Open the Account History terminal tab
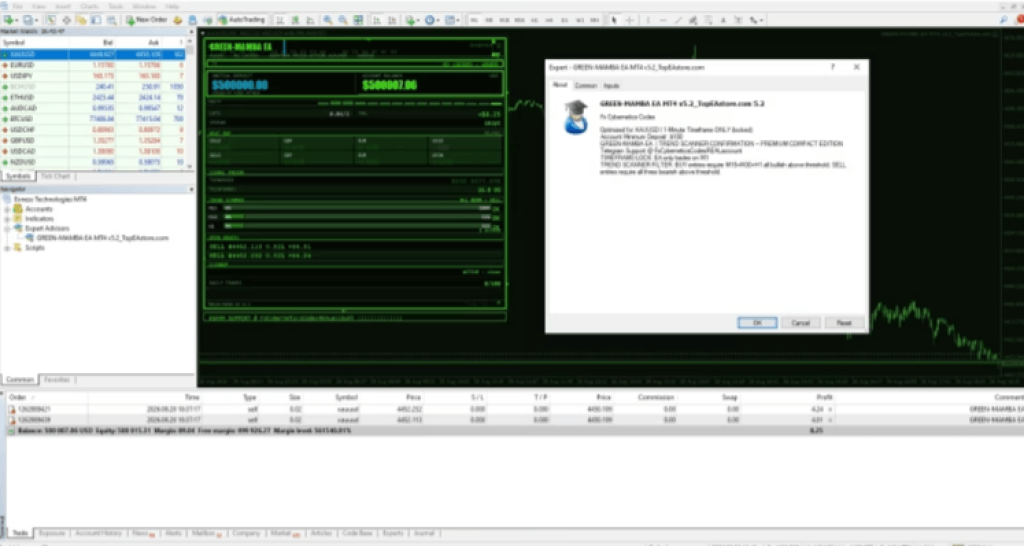The height and width of the screenshot is (546, 1024). tap(98, 534)
